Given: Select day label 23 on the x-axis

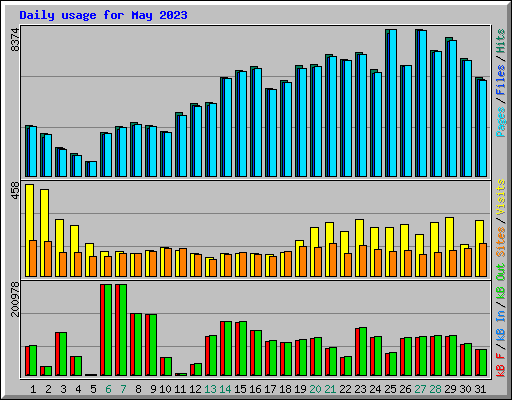Looking at the screenshot, I should (360, 389).
